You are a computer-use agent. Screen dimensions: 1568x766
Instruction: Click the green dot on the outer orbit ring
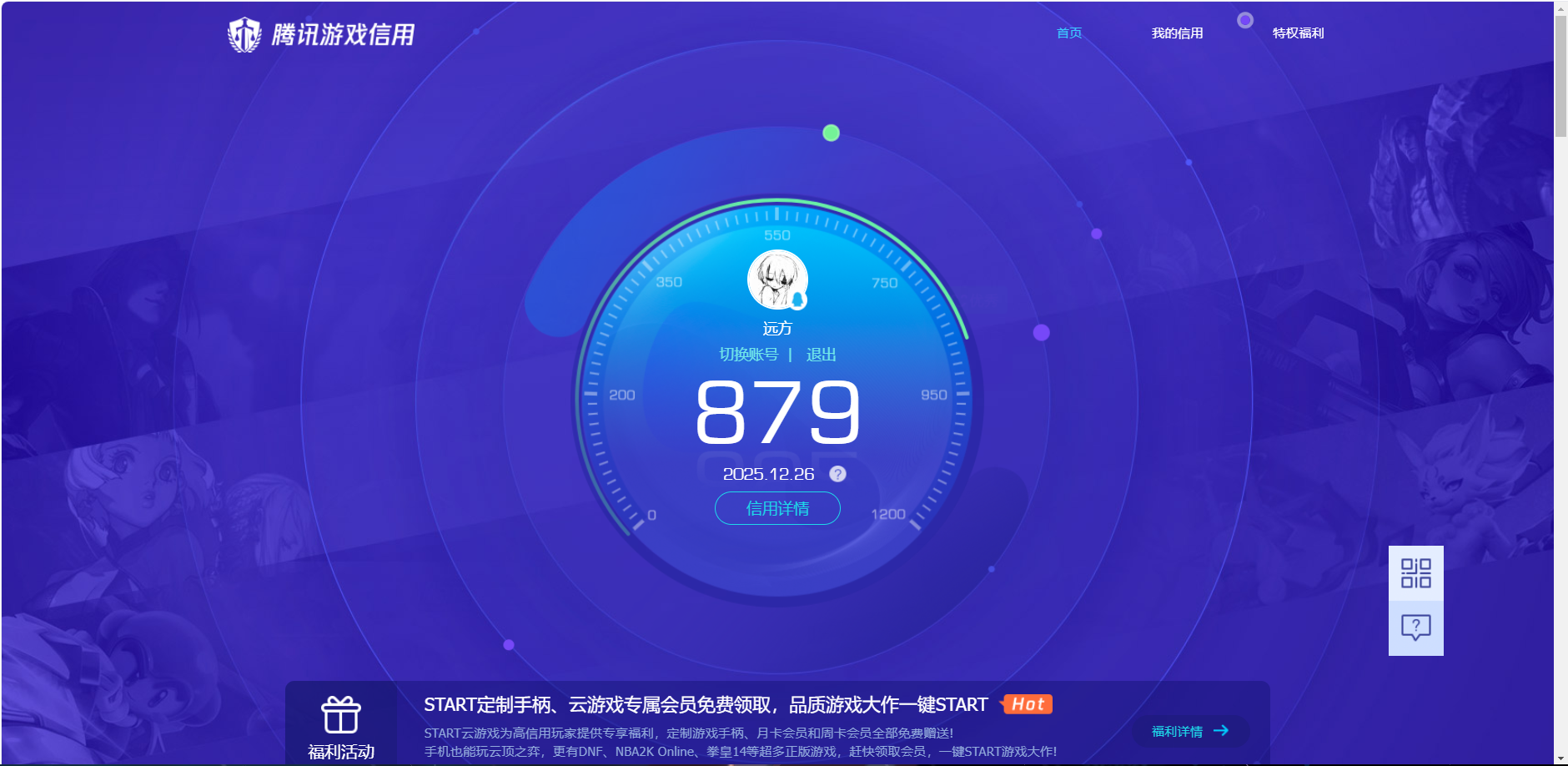pos(832,132)
